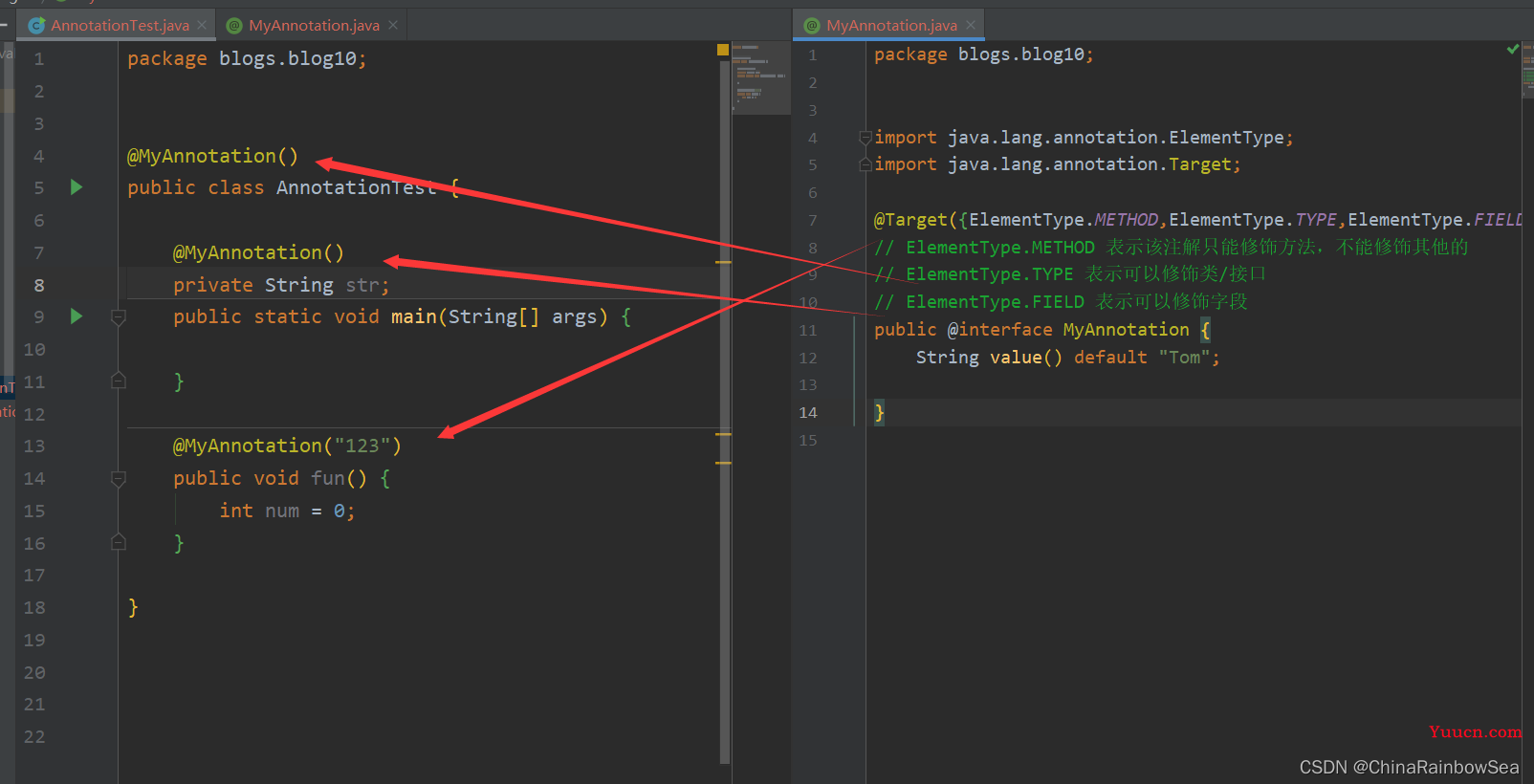Close the right pane MyAnnotation.java tab
Image resolution: width=1534 pixels, height=784 pixels.
(x=971, y=25)
